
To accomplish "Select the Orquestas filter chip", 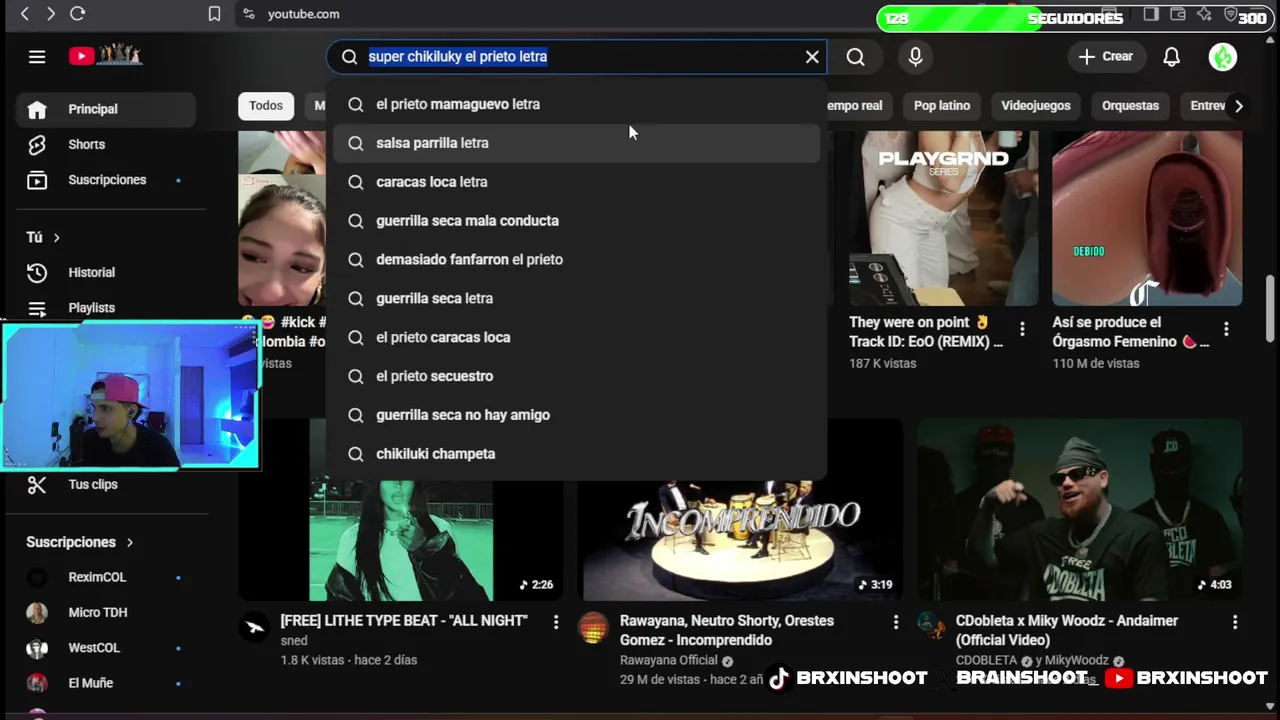I will click(1130, 106).
